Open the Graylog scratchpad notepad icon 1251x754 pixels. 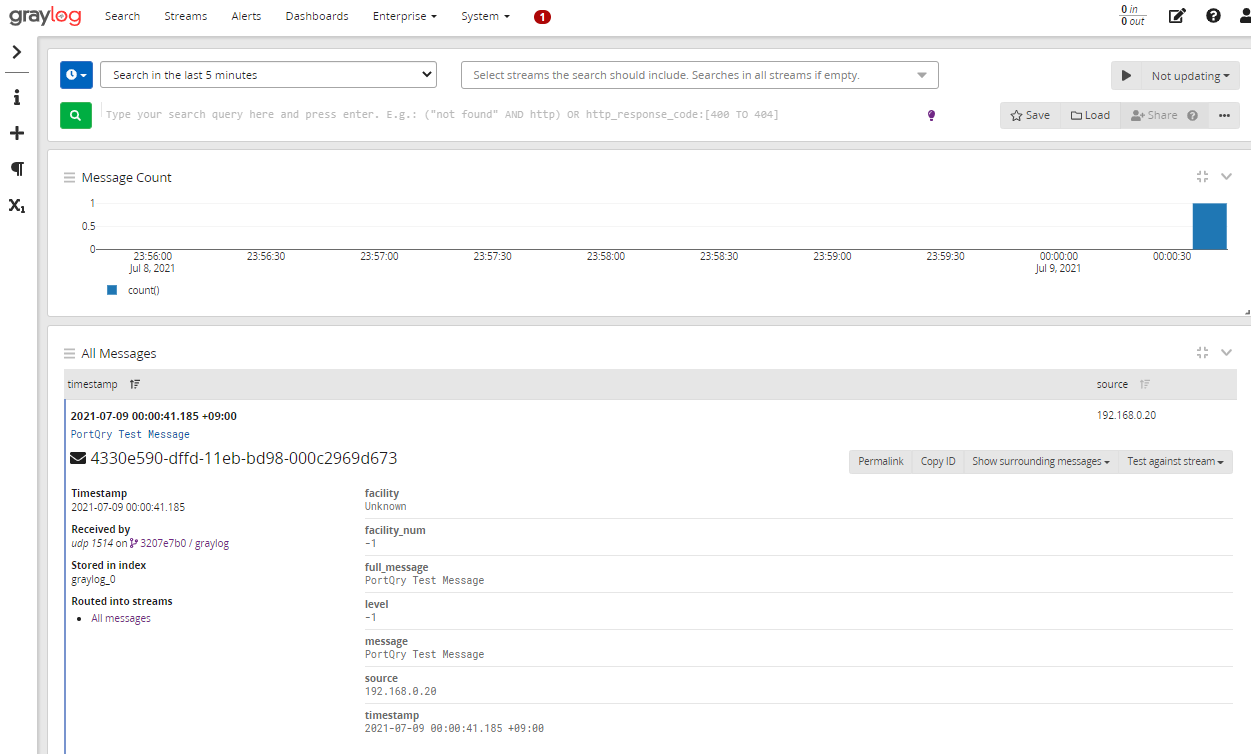click(x=1177, y=15)
